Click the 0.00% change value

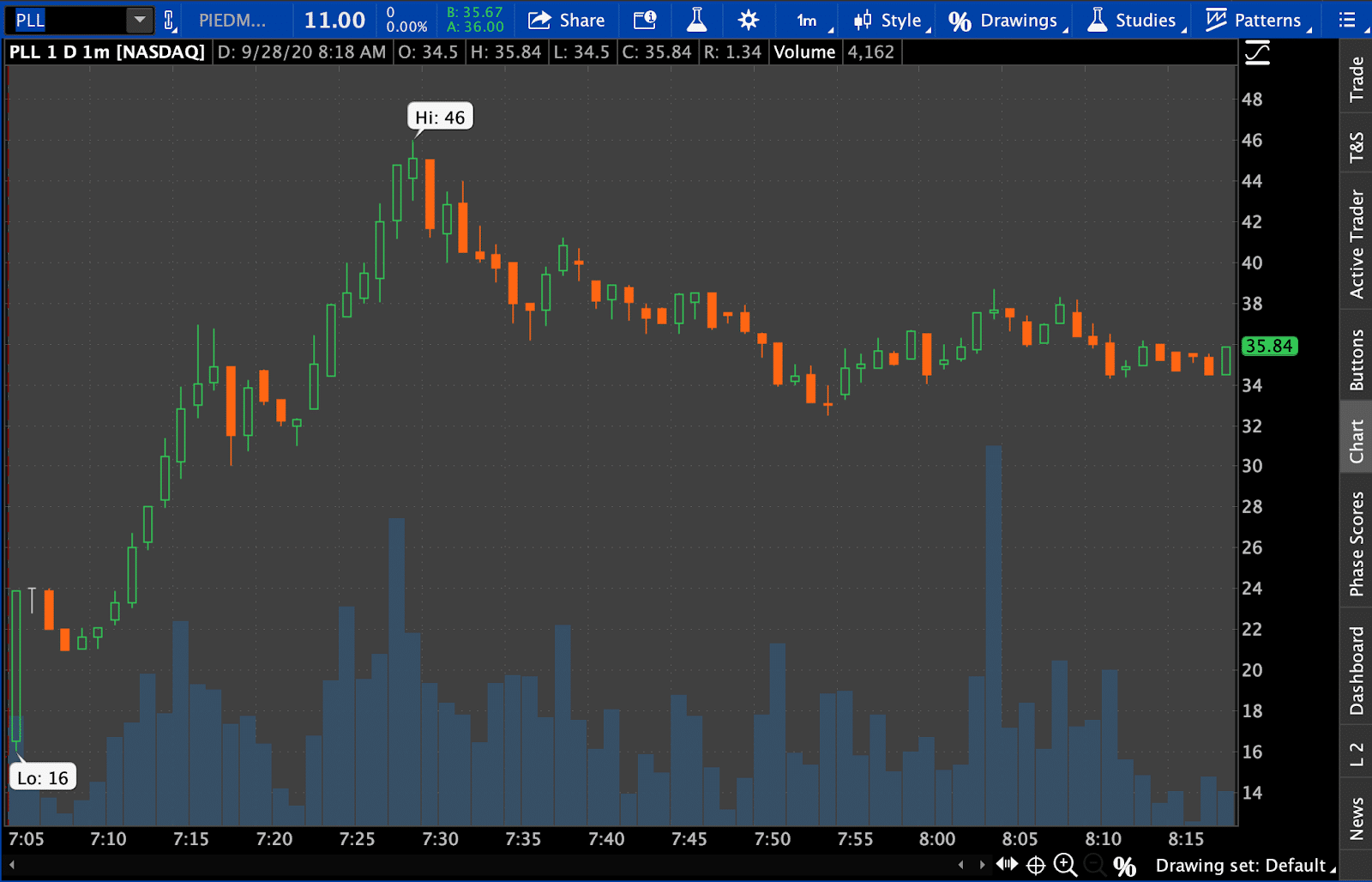[406, 27]
